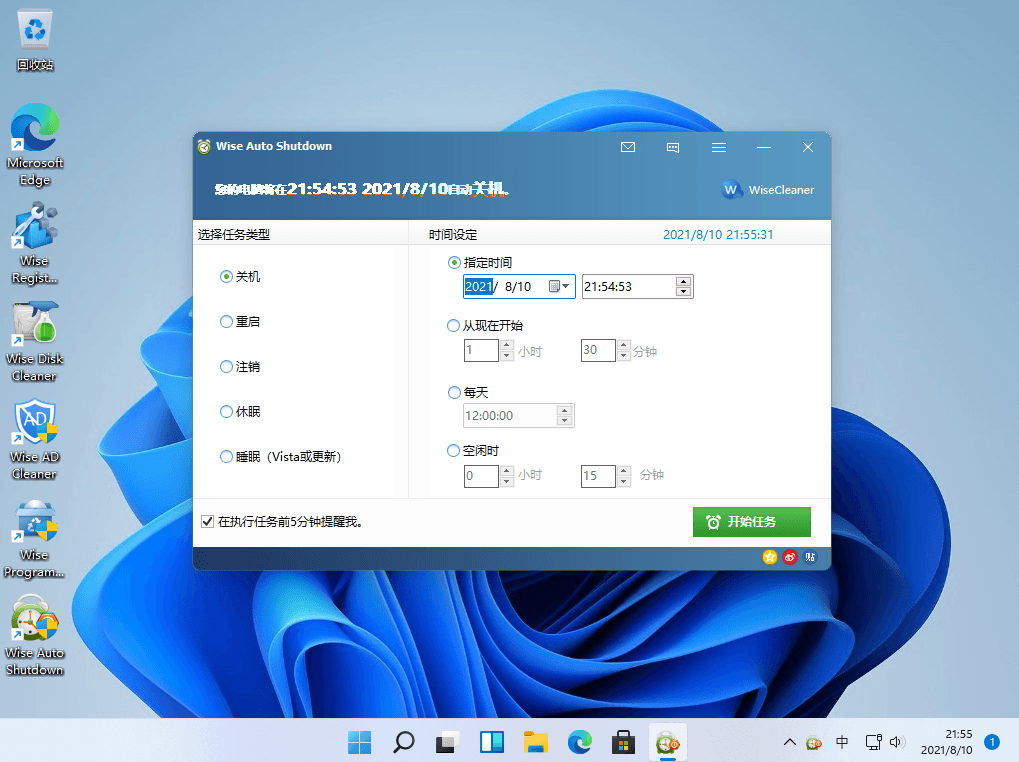Viewport: 1019px width, 762px height.
Task: Select the 从现在开始 from now radio
Action: point(485,325)
